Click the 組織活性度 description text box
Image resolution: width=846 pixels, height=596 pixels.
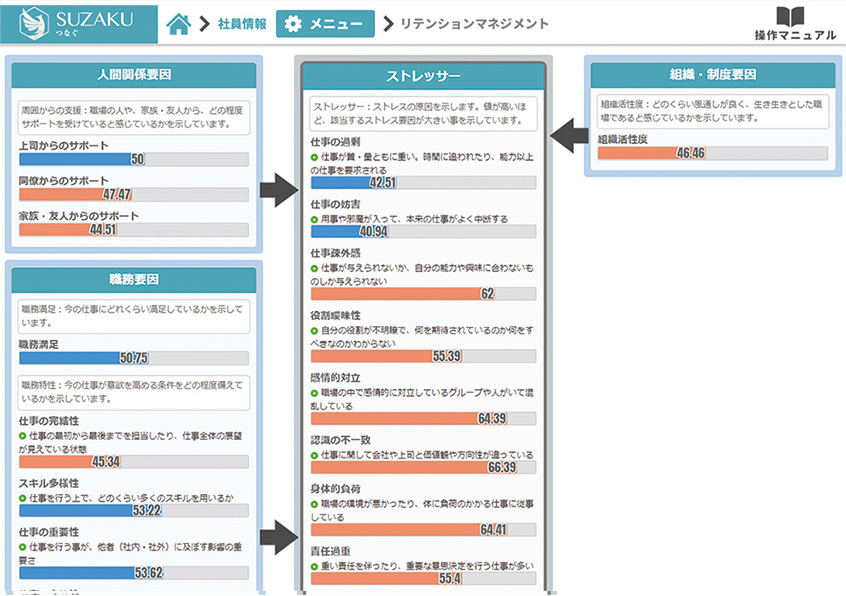click(712, 110)
